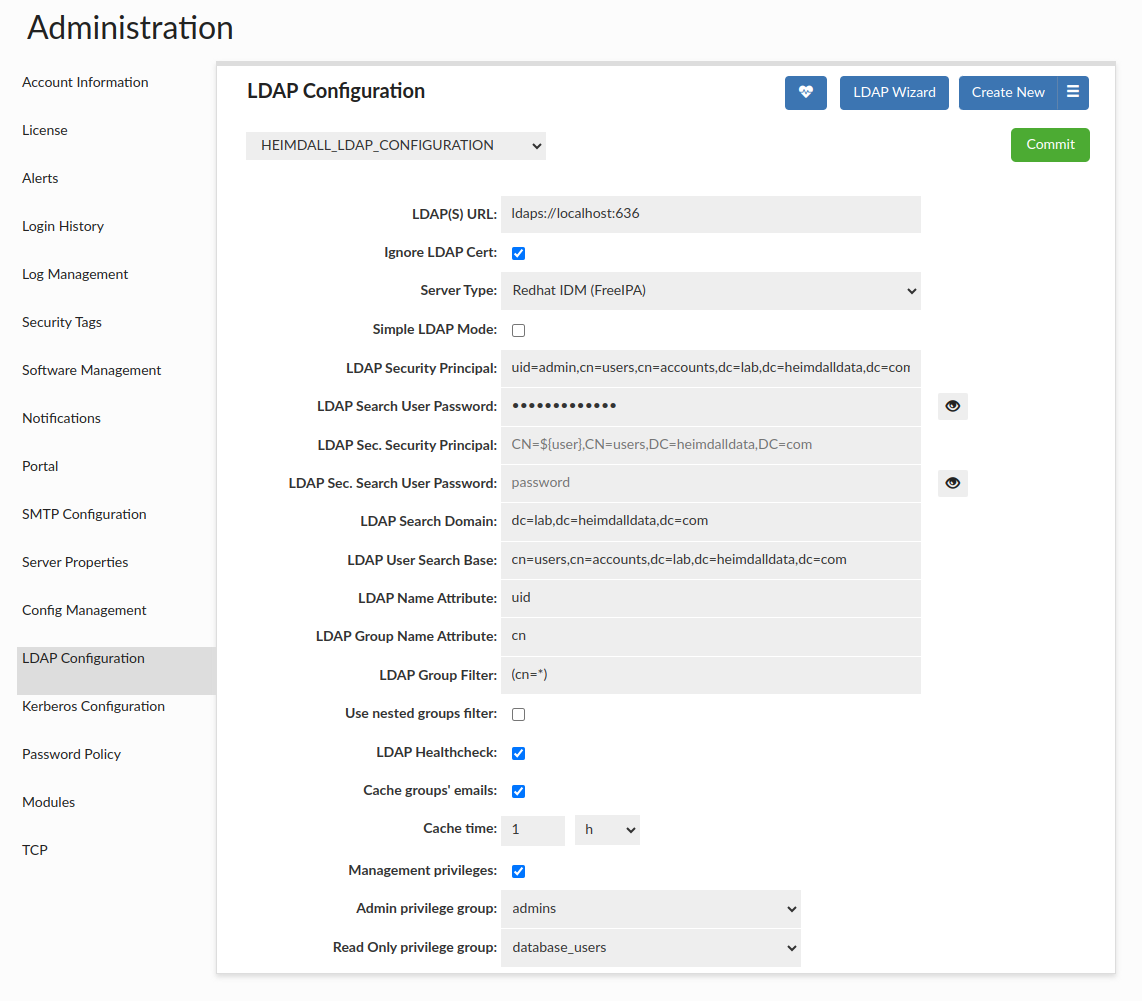
Task: Open the Admin privilege group dropdown
Action: (x=650, y=909)
